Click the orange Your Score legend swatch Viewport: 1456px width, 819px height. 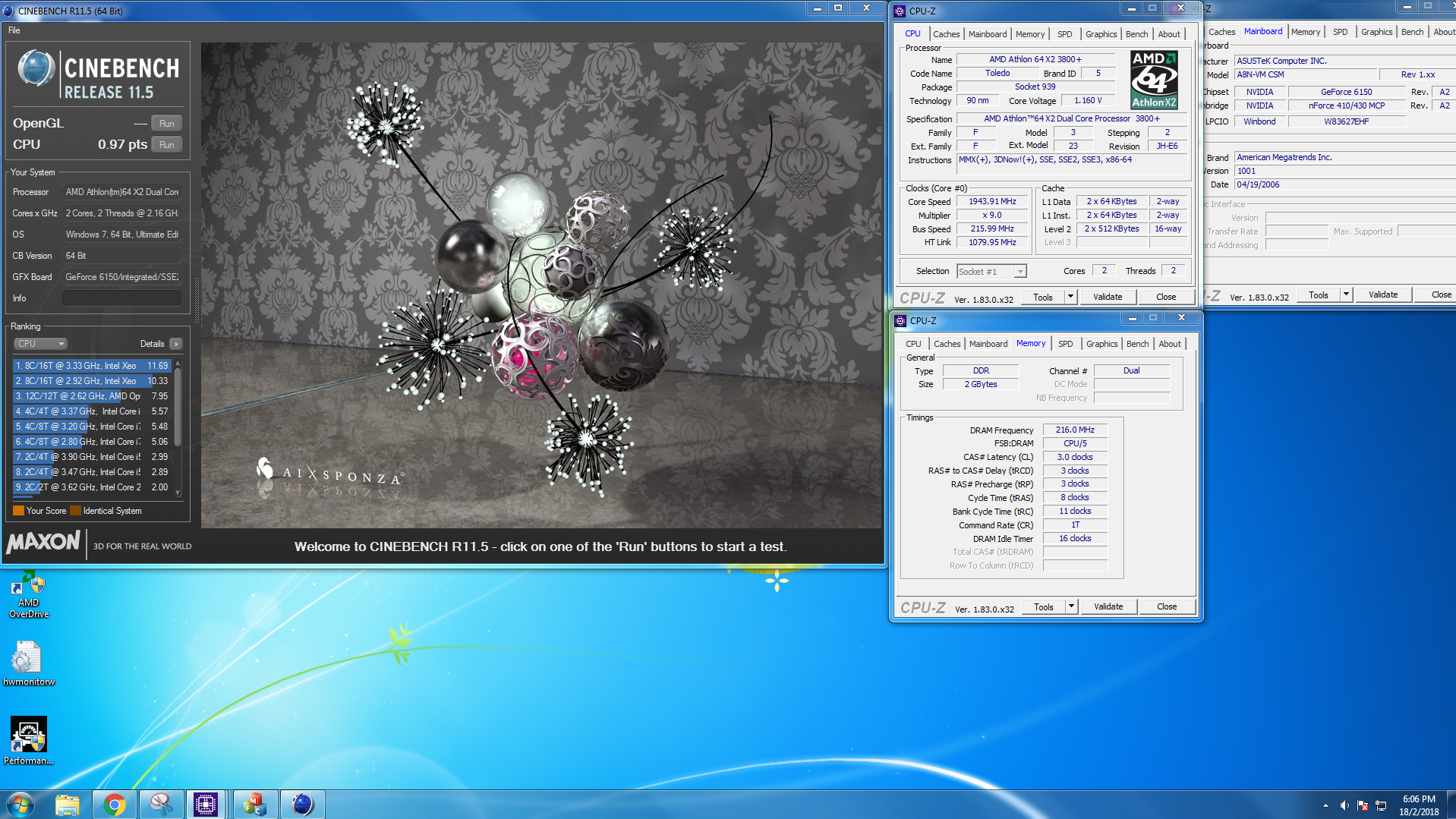19,511
